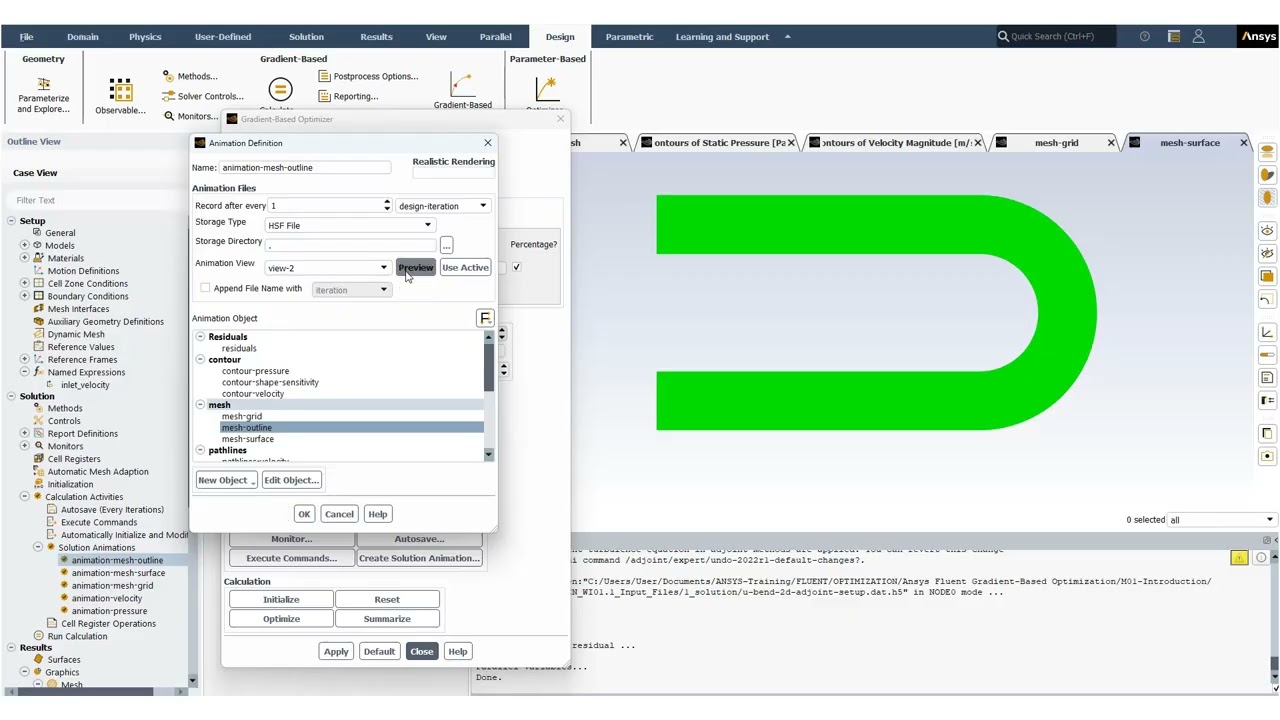Open the Storage Type HSF File dropdown
The image size is (1280, 720).
[x=349, y=226]
